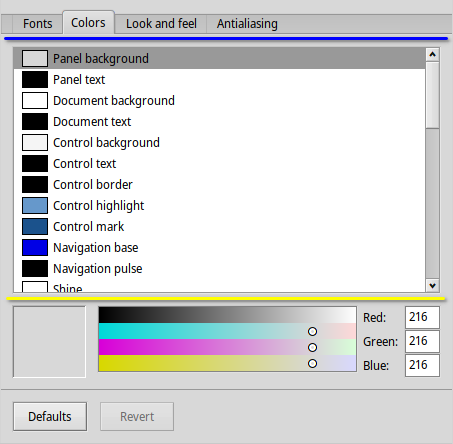Click the Blue value input field
Image resolution: width=453 pixels, height=444 pixels.
point(422,365)
